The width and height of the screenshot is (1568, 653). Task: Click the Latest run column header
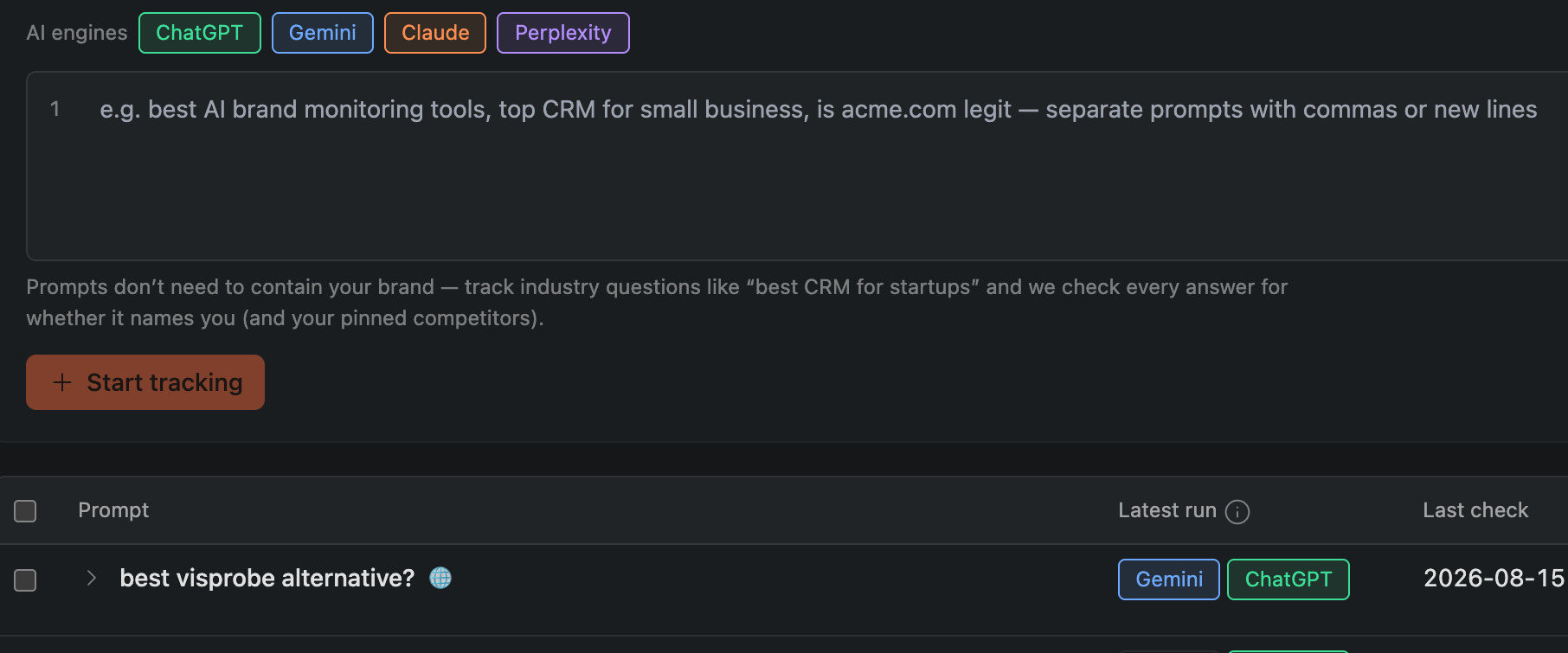click(1167, 510)
